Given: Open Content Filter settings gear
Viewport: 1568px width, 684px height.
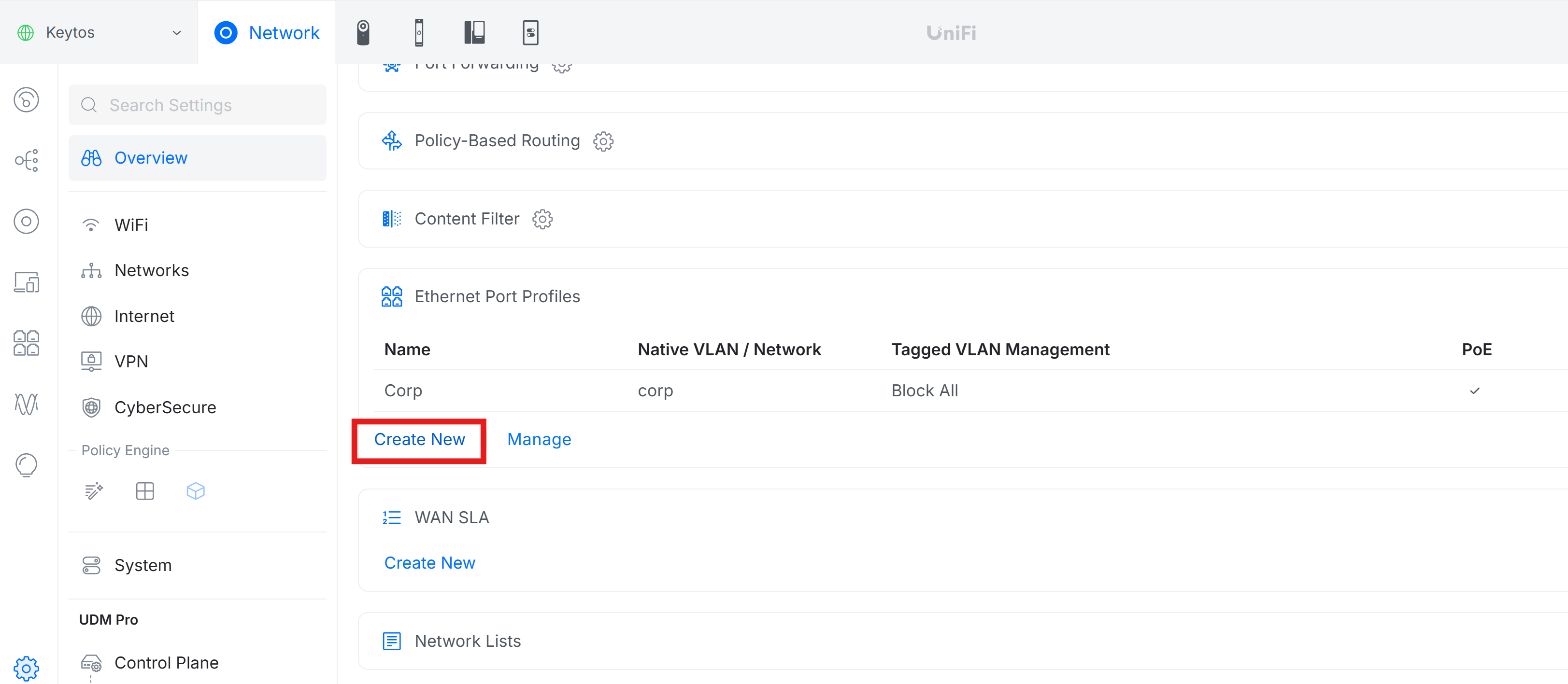Looking at the screenshot, I should 542,220.
